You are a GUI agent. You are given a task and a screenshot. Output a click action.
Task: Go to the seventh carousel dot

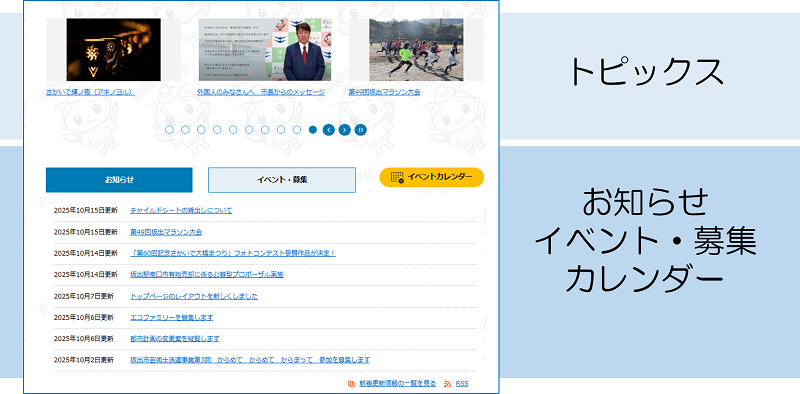point(265,130)
